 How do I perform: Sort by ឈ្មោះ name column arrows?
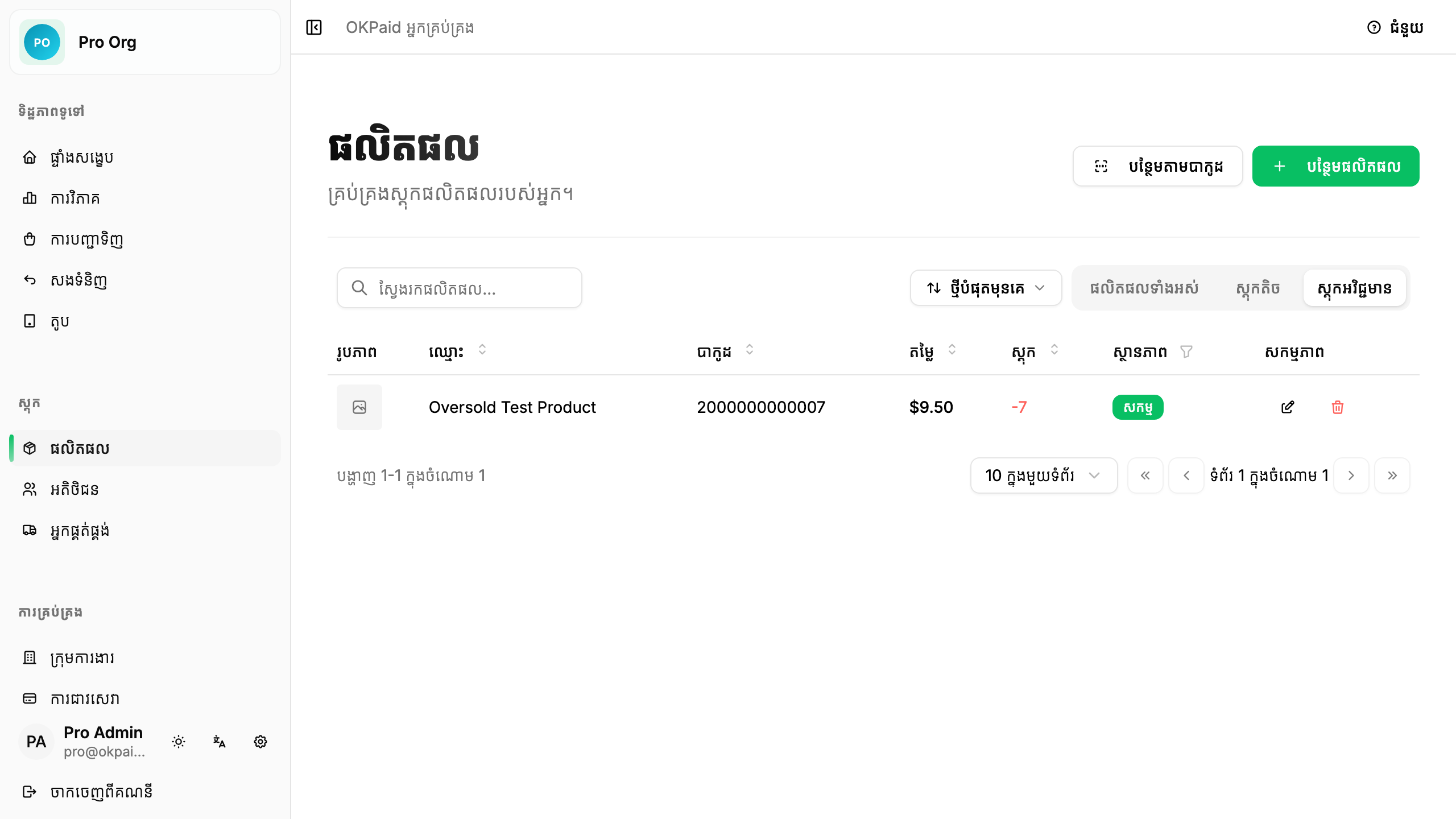point(482,349)
